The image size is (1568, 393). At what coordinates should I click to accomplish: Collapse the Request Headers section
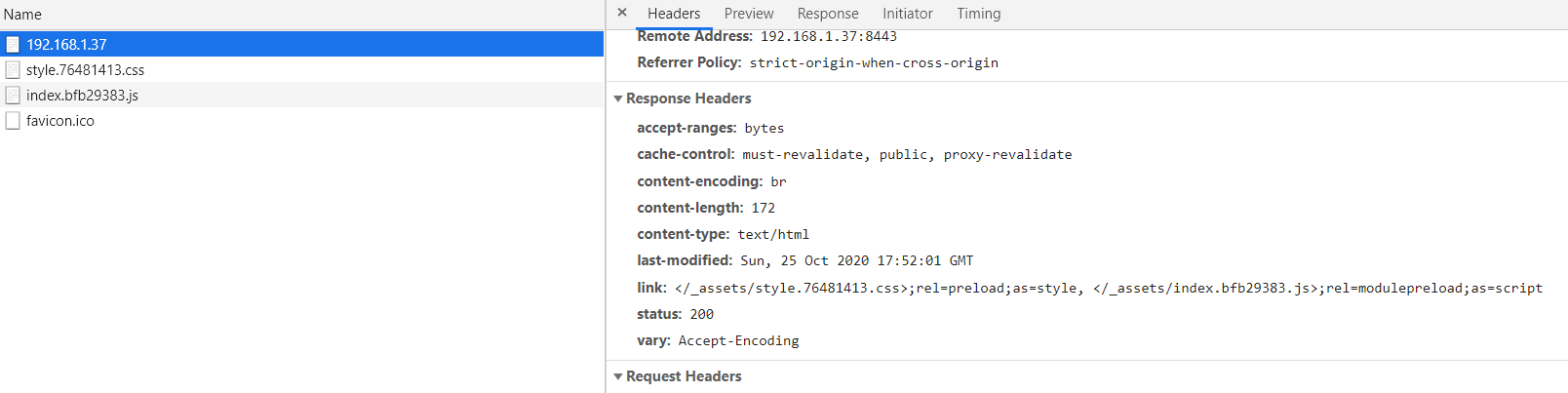[618, 376]
